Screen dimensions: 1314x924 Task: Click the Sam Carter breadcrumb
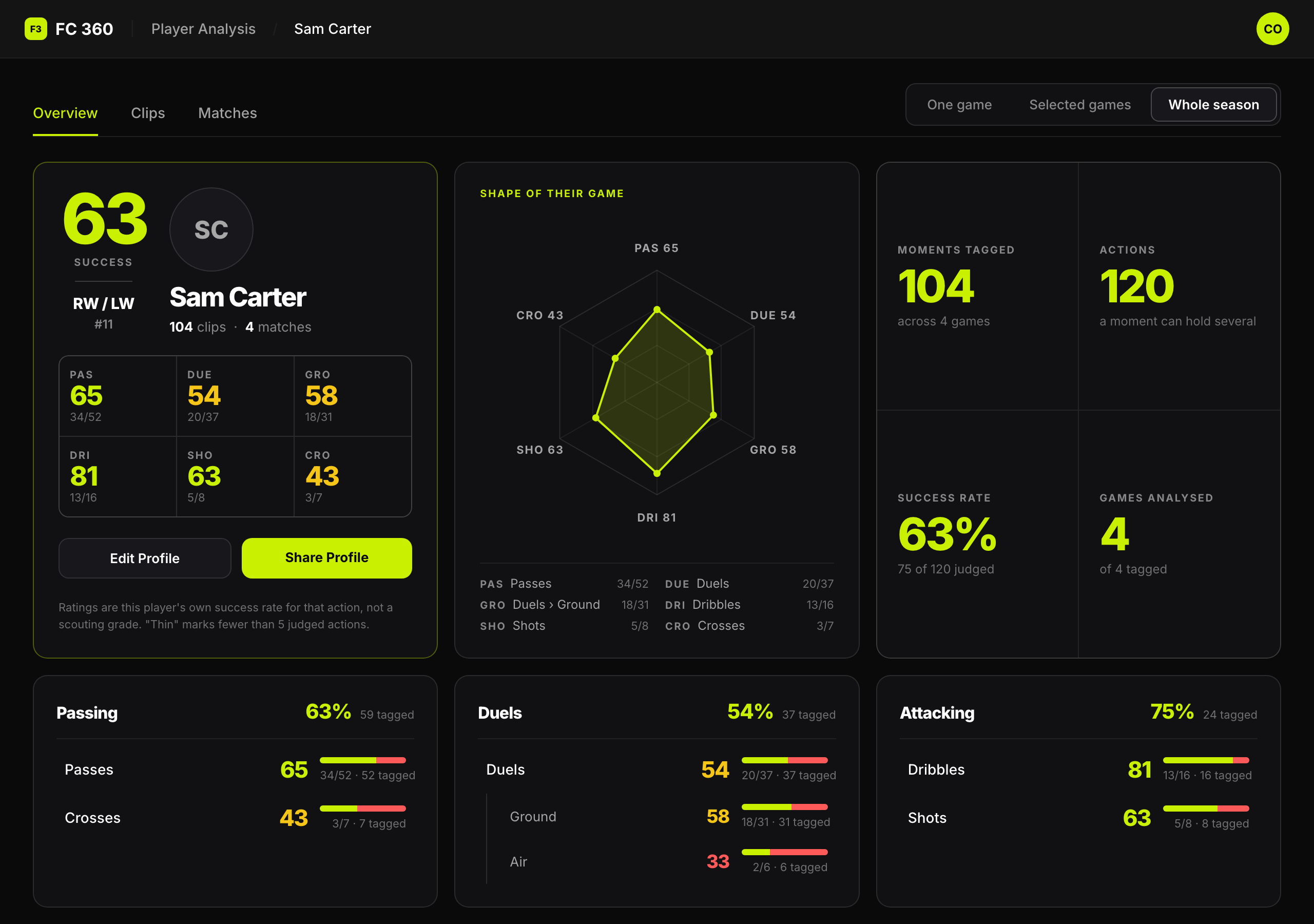332,29
